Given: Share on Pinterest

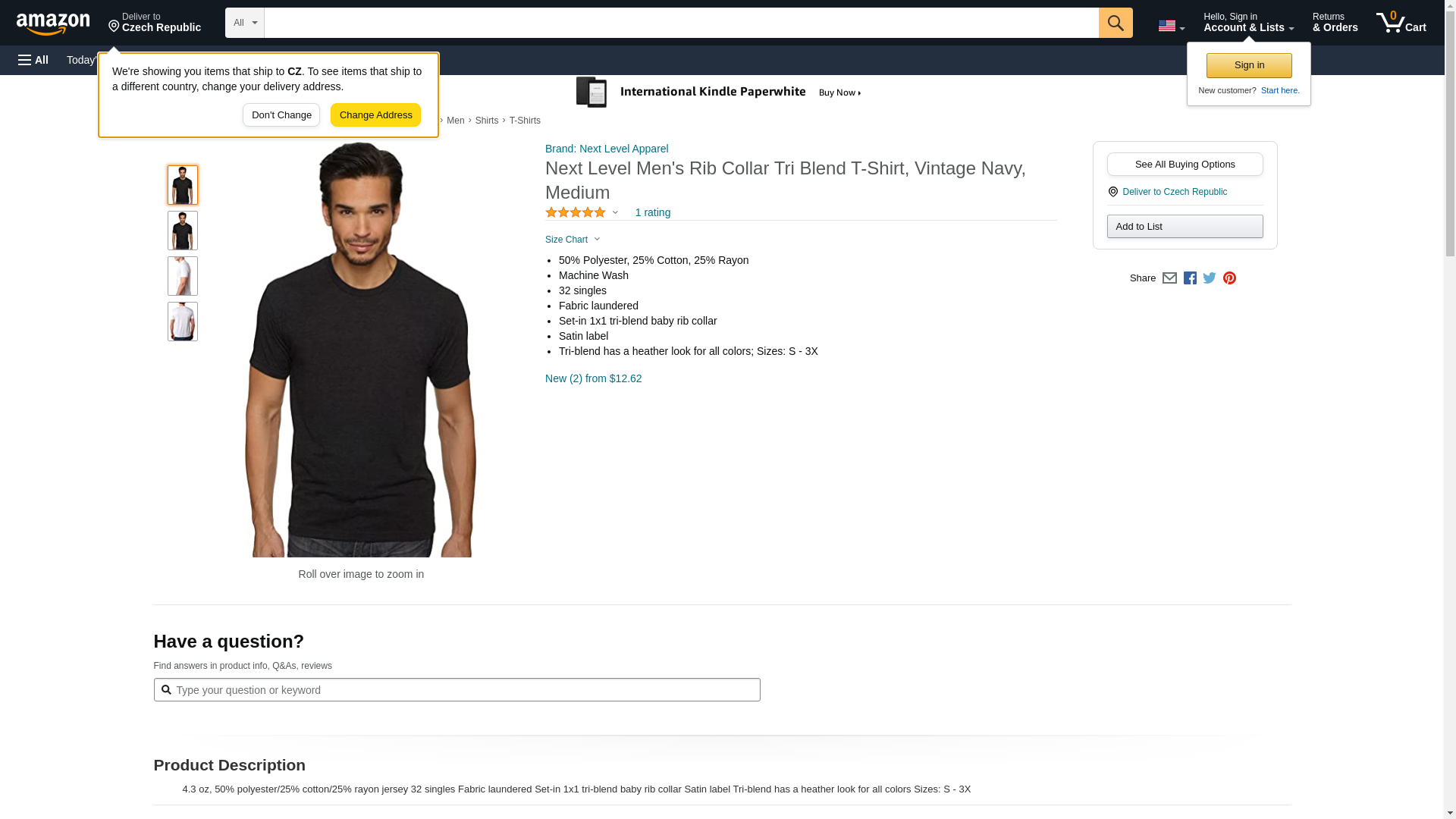Looking at the screenshot, I should (1229, 278).
